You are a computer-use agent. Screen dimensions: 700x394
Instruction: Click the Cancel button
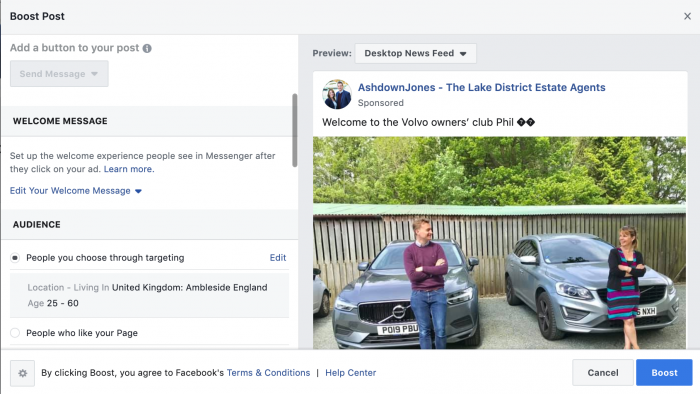point(603,373)
